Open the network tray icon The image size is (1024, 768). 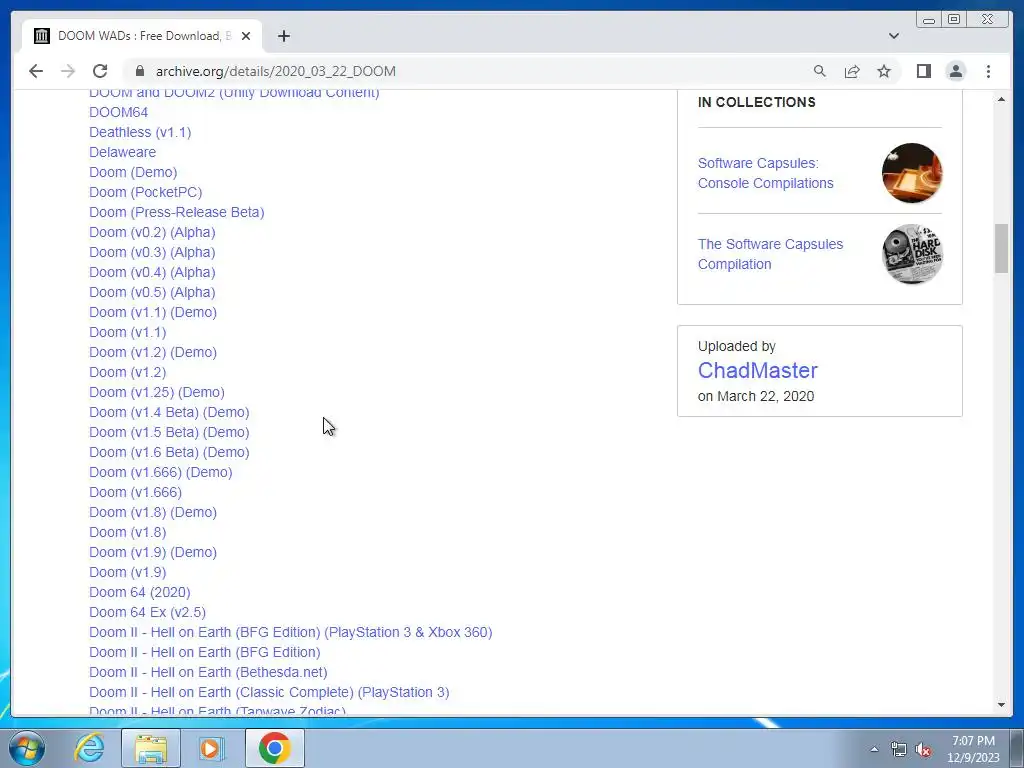tap(899, 749)
